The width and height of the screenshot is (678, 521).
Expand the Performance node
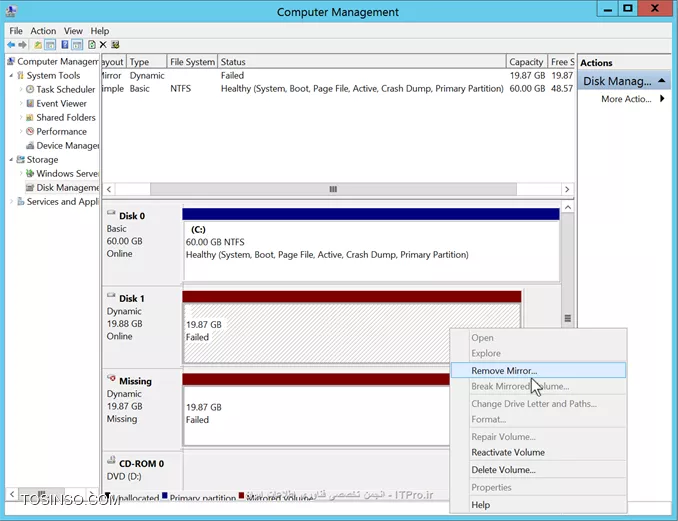(21, 131)
